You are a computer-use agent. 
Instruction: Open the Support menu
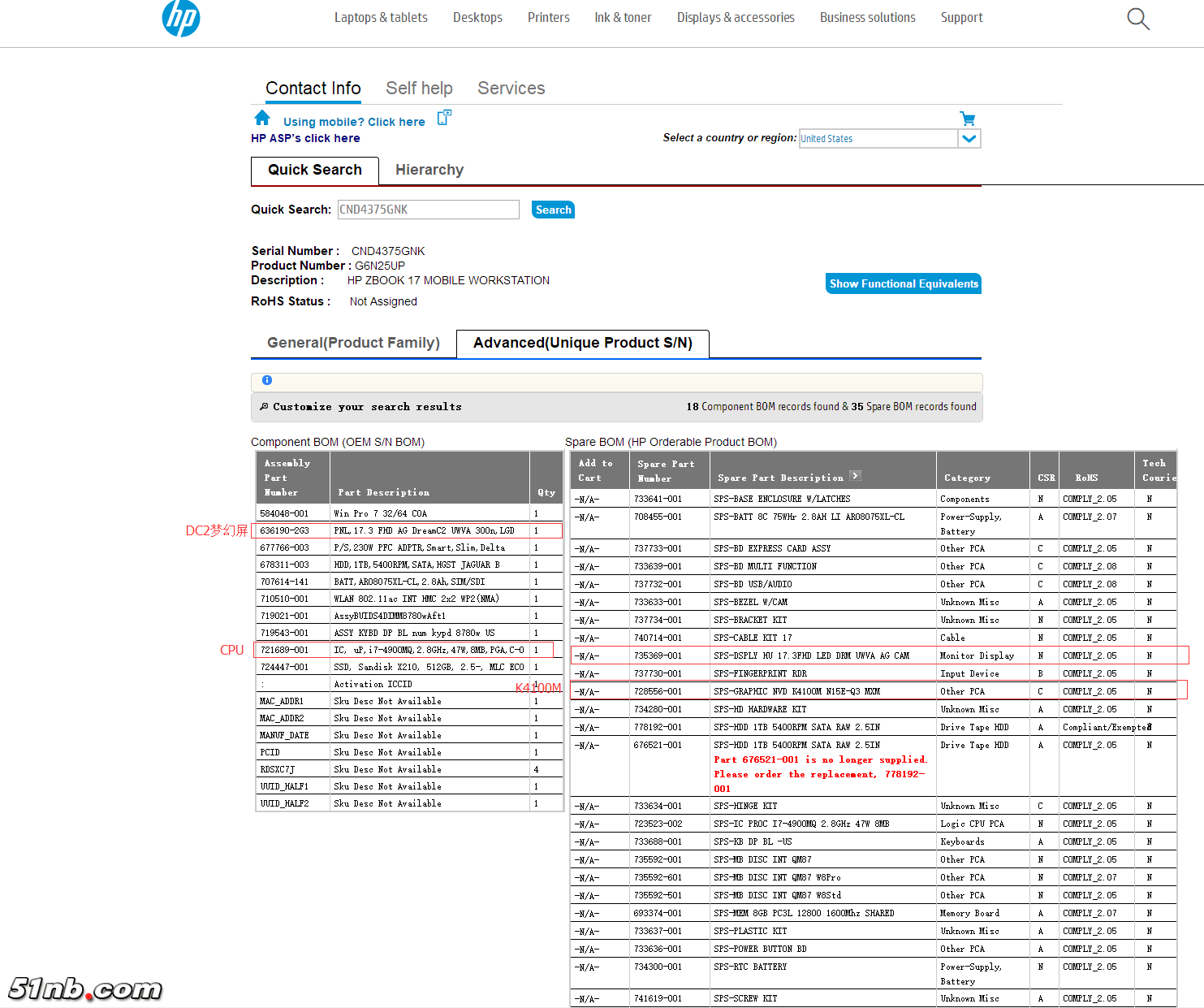[x=961, y=18]
